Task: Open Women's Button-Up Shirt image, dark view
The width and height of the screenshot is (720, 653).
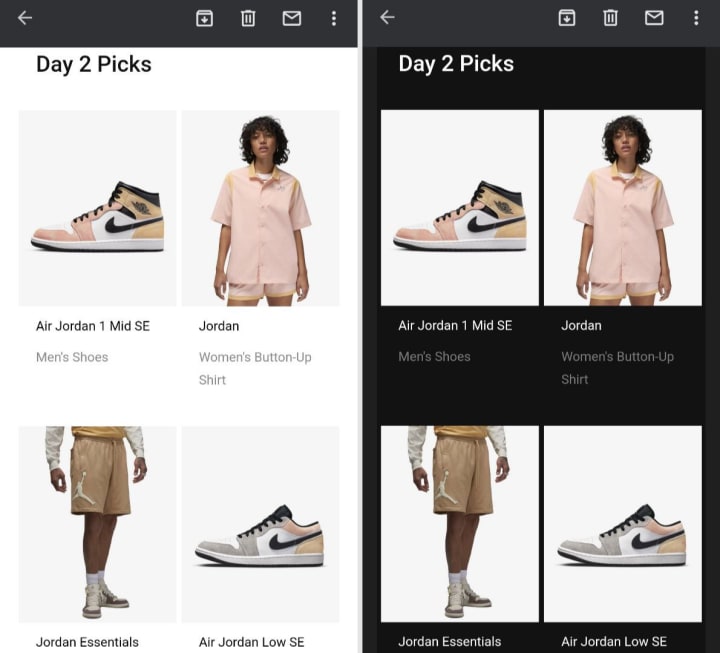Action: click(623, 208)
